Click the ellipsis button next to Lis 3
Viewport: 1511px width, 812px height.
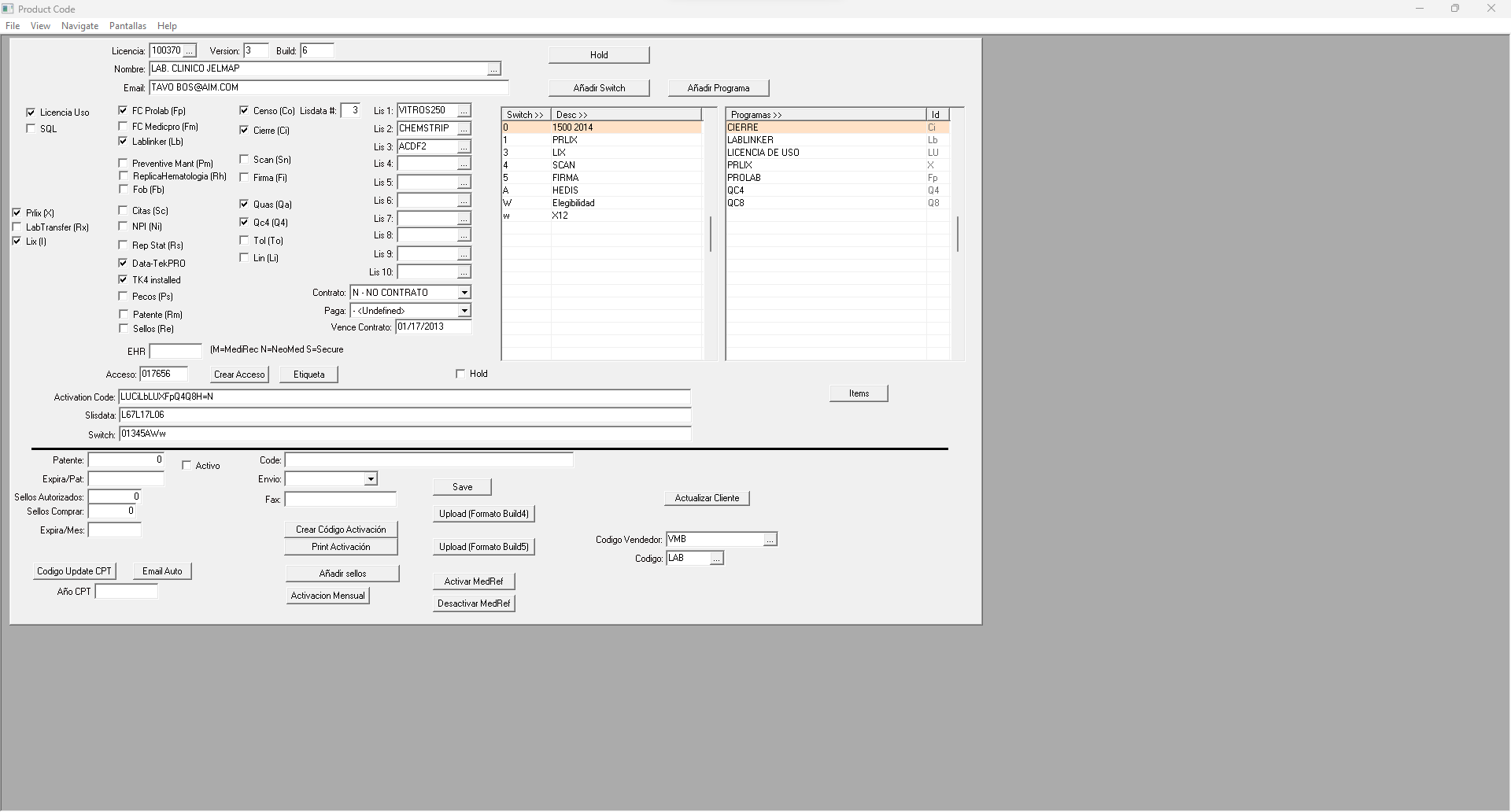pos(464,147)
